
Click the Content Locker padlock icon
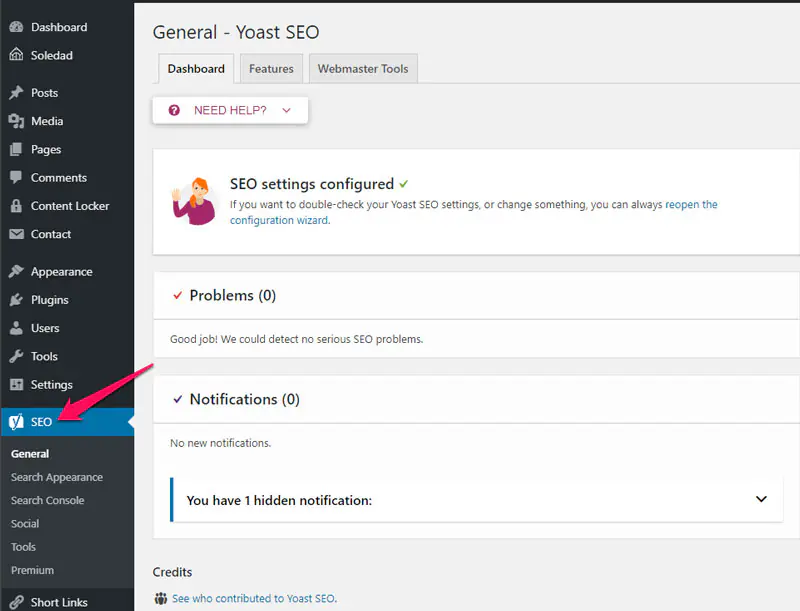(x=16, y=206)
